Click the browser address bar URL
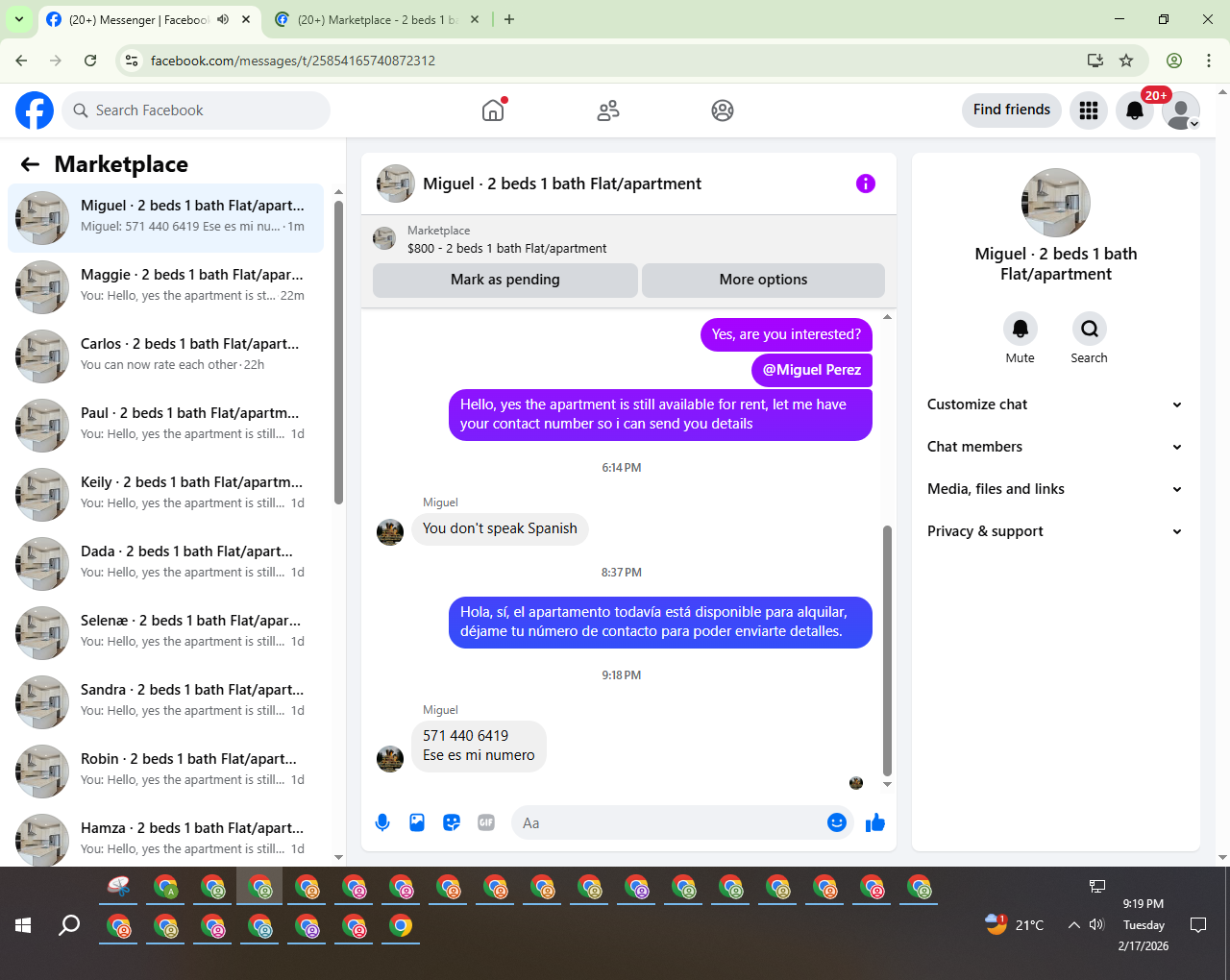Viewport: 1230px width, 980px height. [x=293, y=61]
